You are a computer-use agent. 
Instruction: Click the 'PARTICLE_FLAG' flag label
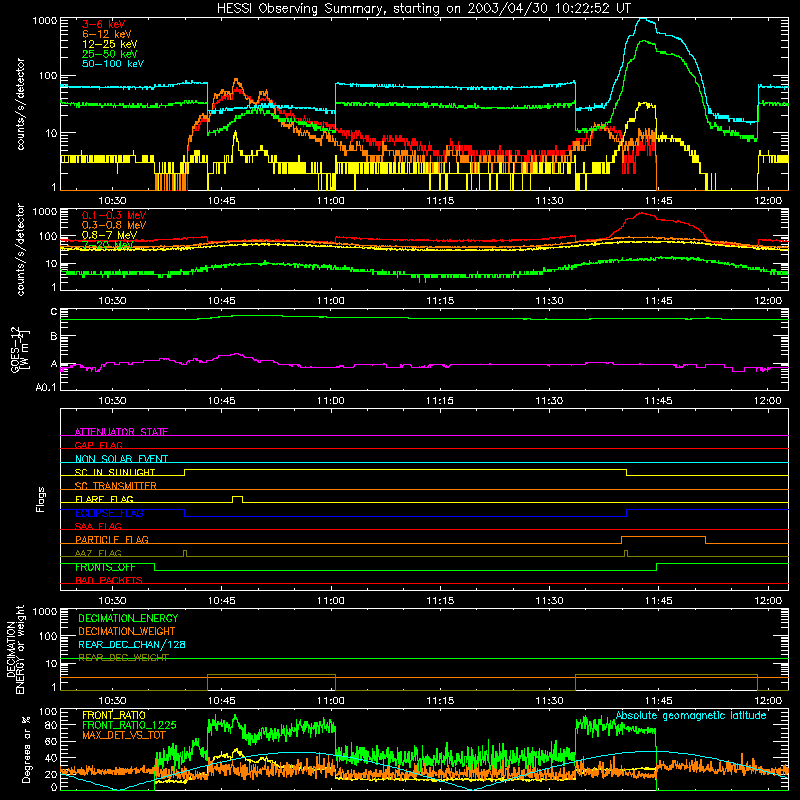click(x=112, y=540)
